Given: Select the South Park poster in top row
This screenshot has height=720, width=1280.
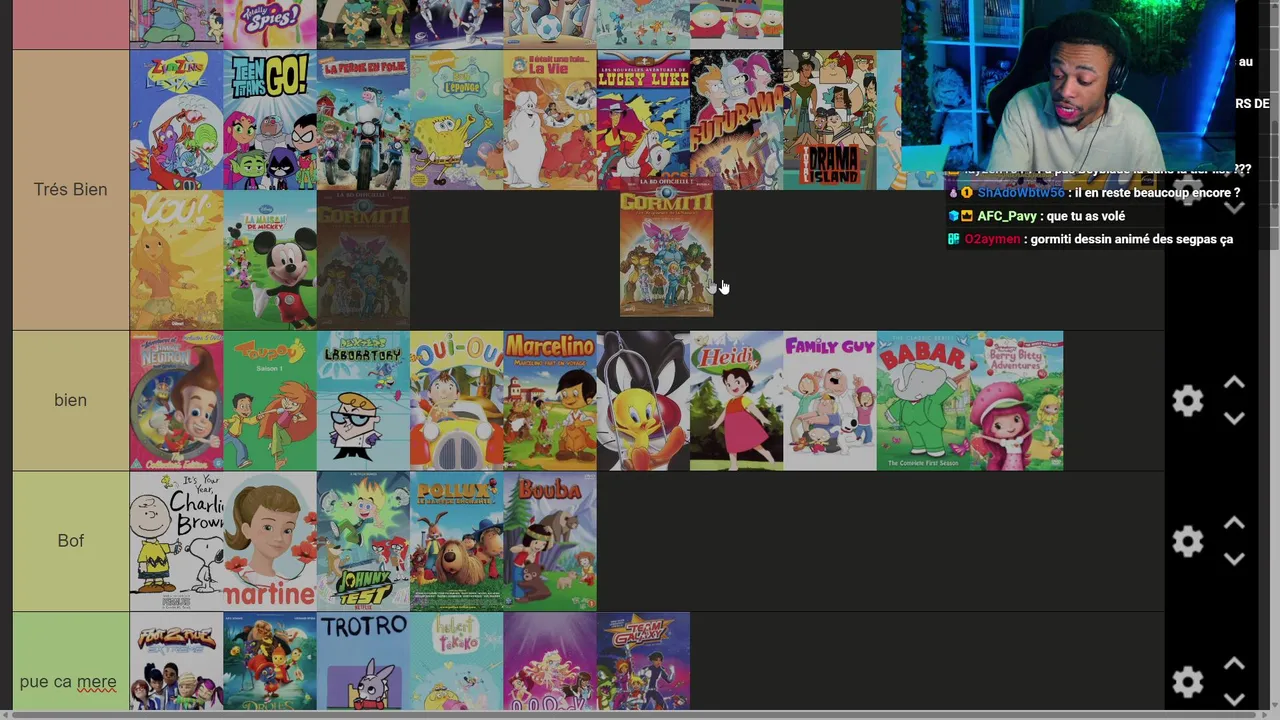Looking at the screenshot, I should coord(737,24).
